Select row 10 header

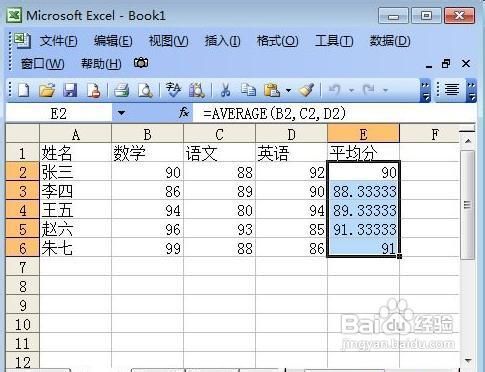click(x=23, y=324)
